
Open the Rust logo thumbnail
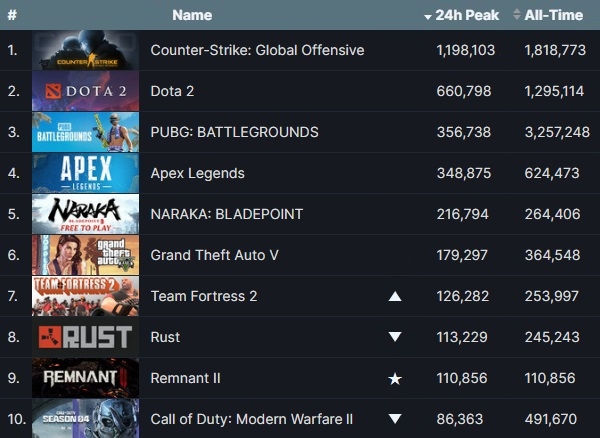pos(85,337)
